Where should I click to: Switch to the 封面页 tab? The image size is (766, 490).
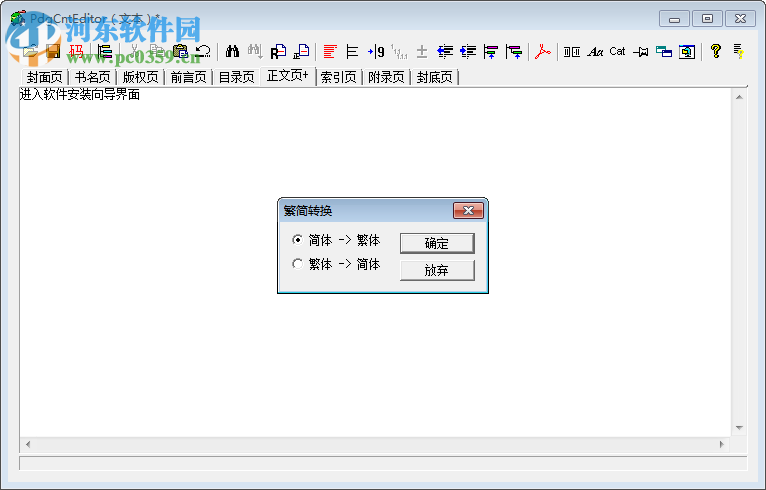pos(44,77)
